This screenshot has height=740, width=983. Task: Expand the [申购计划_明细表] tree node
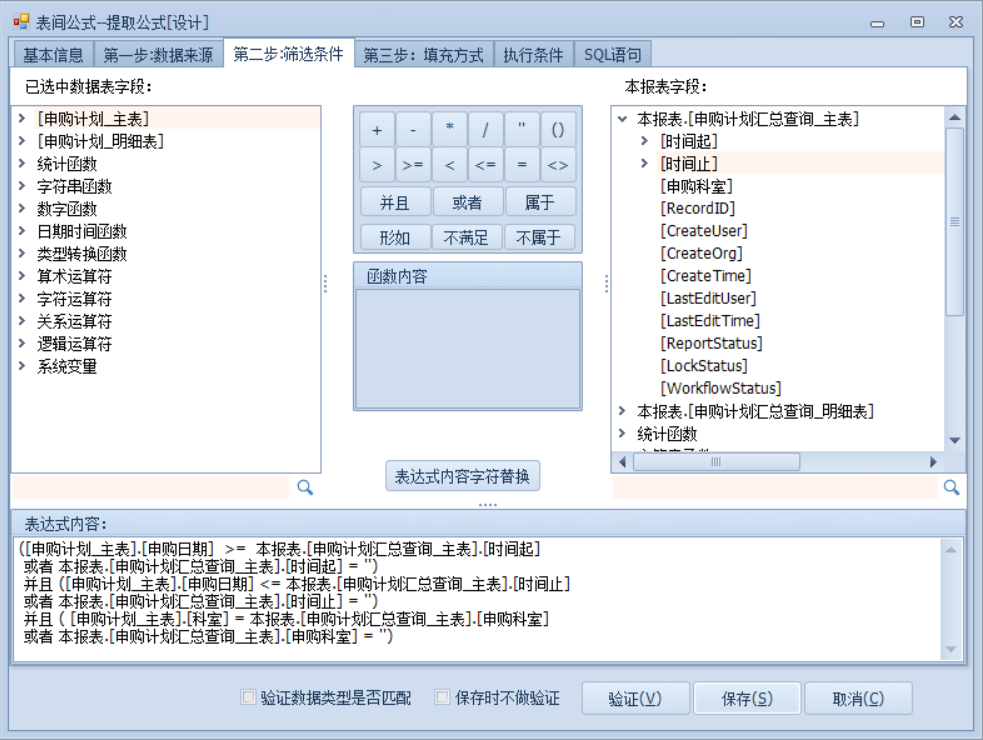click(x=22, y=141)
